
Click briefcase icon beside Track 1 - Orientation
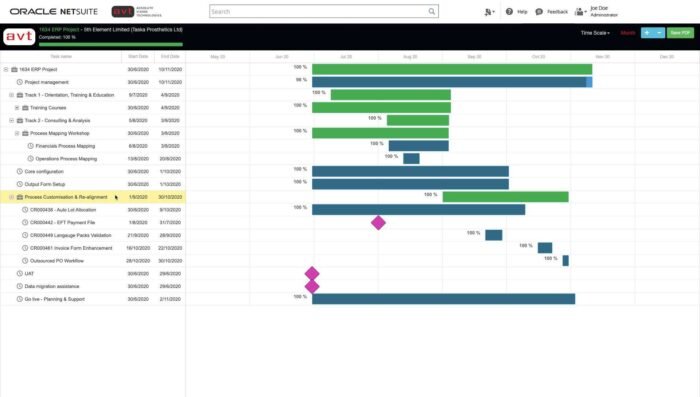coord(20,95)
